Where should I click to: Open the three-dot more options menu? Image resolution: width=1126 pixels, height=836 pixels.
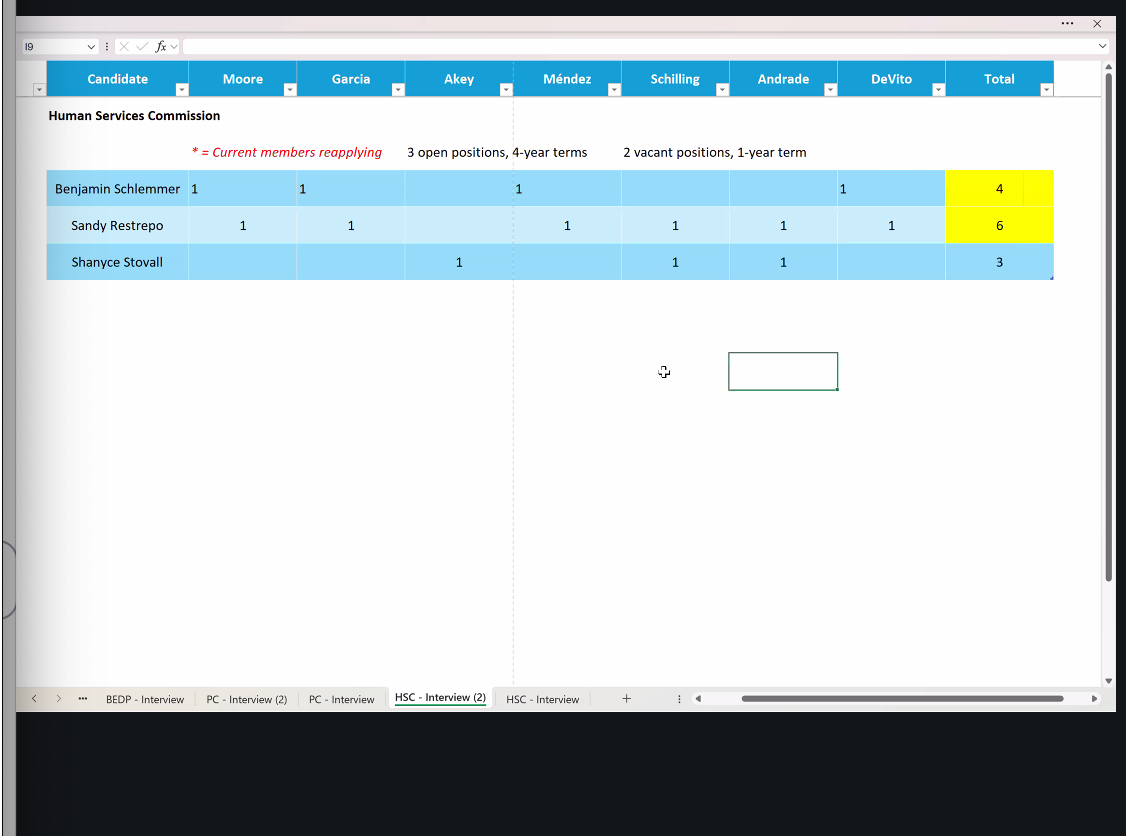tap(1067, 23)
